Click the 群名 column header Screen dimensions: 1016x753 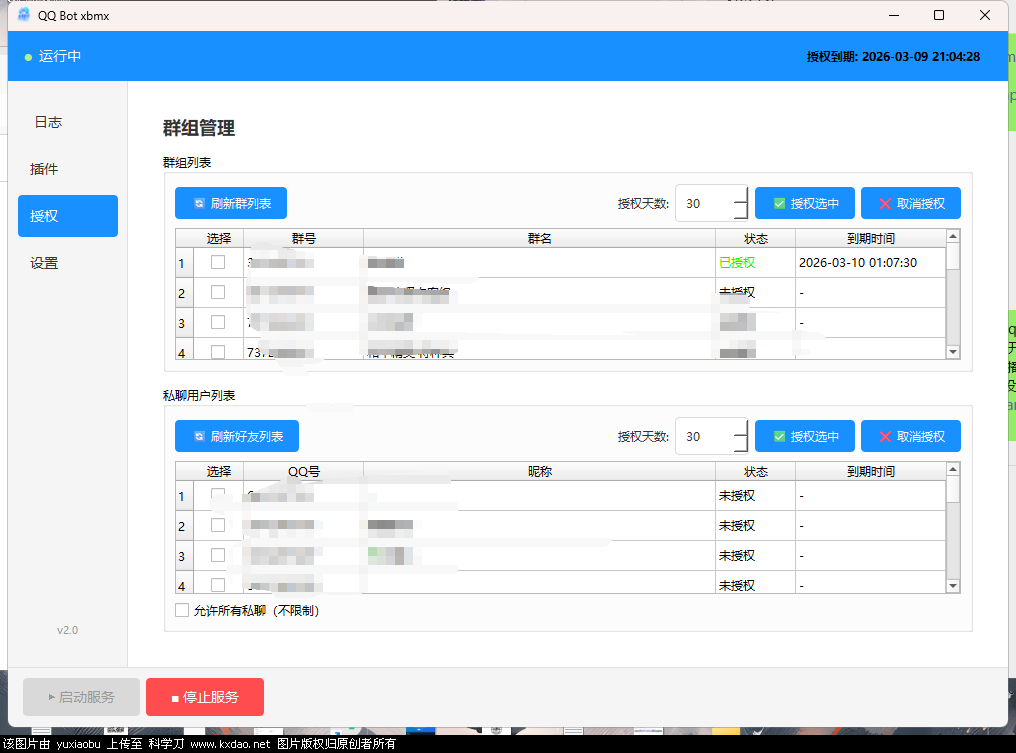(x=539, y=238)
